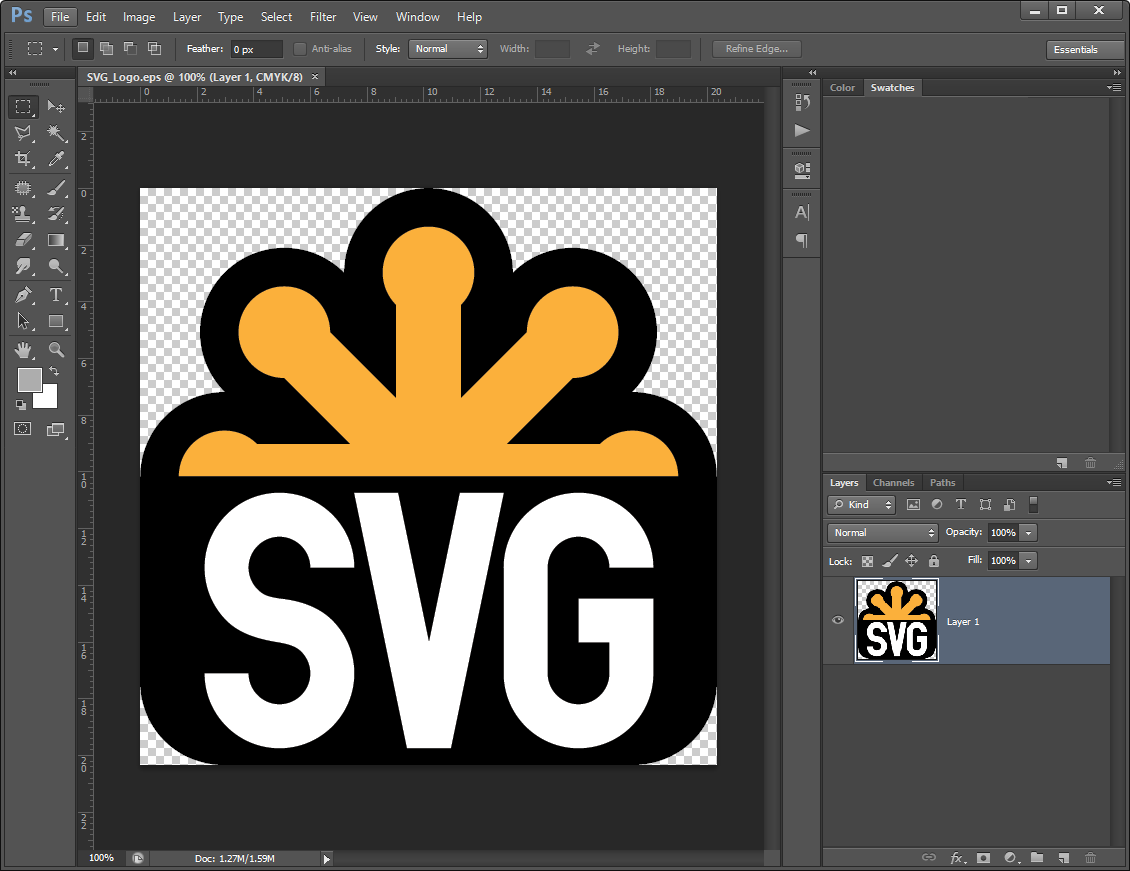
Task: Toggle pixel layer filter
Action: click(913, 504)
